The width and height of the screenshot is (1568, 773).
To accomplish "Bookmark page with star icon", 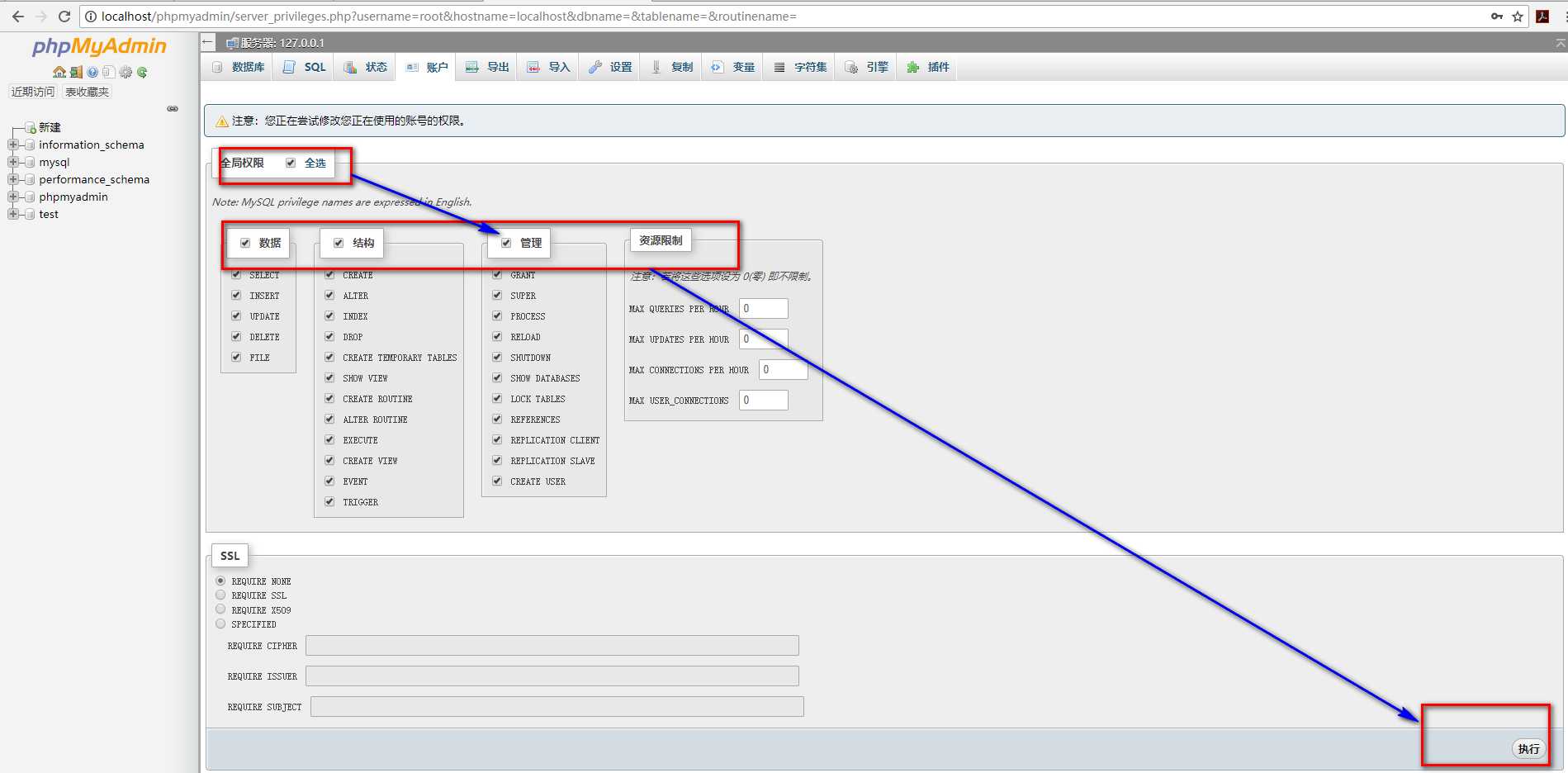I will click(1518, 17).
